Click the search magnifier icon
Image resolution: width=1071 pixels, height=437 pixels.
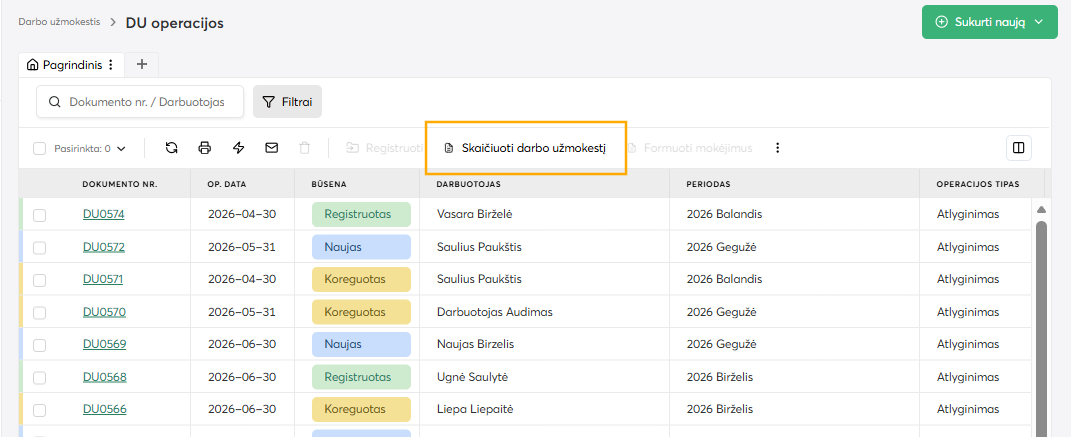[55, 102]
